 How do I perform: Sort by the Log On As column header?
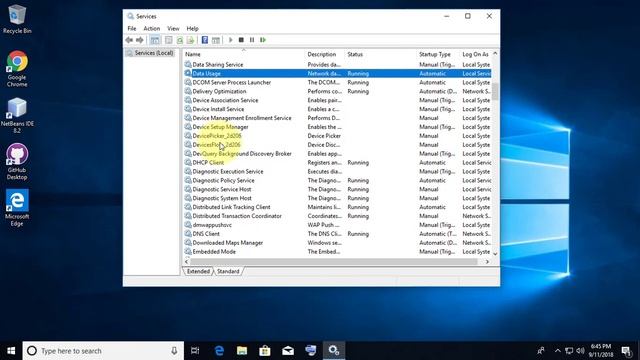point(476,54)
